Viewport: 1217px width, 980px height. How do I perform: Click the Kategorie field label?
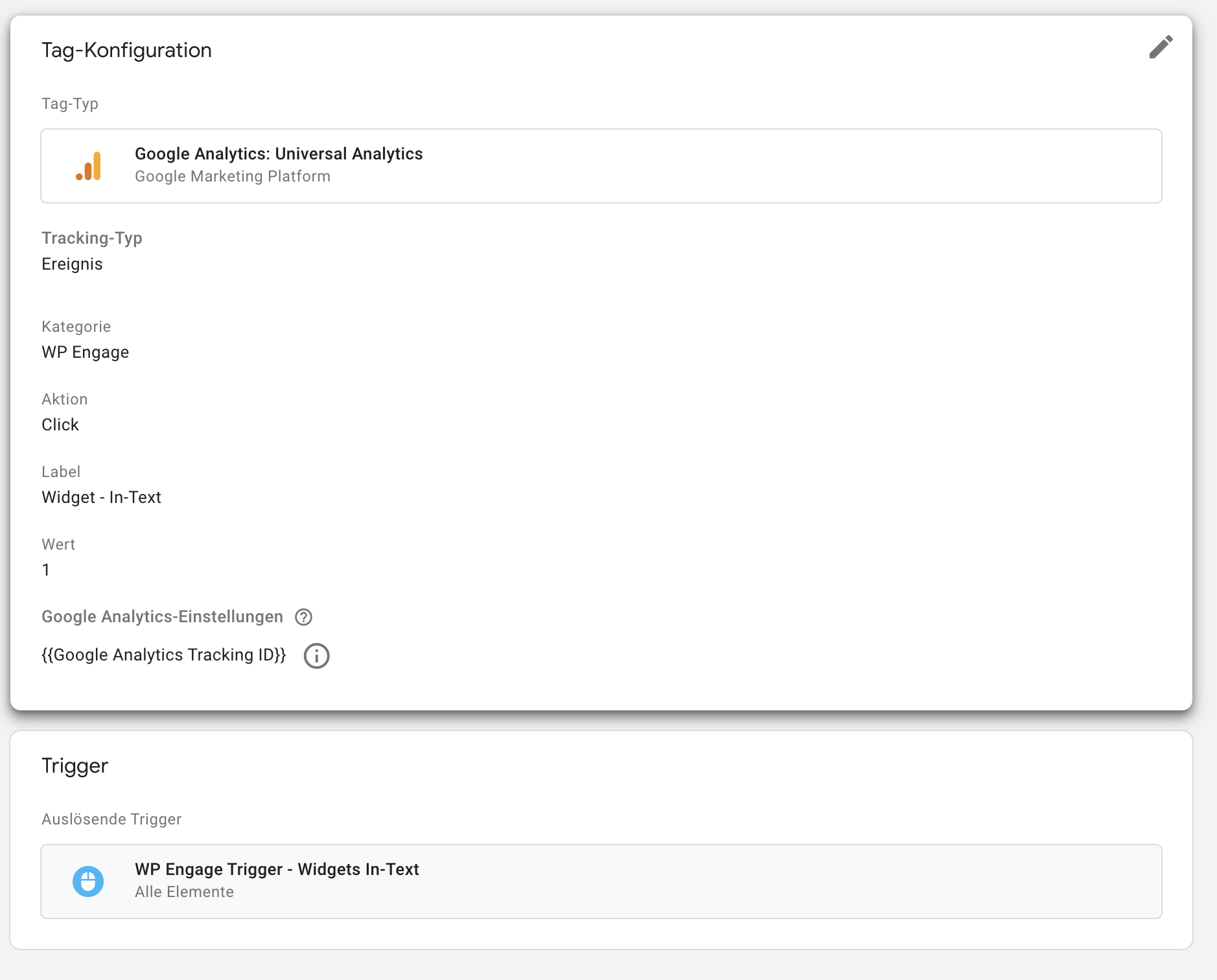76,327
